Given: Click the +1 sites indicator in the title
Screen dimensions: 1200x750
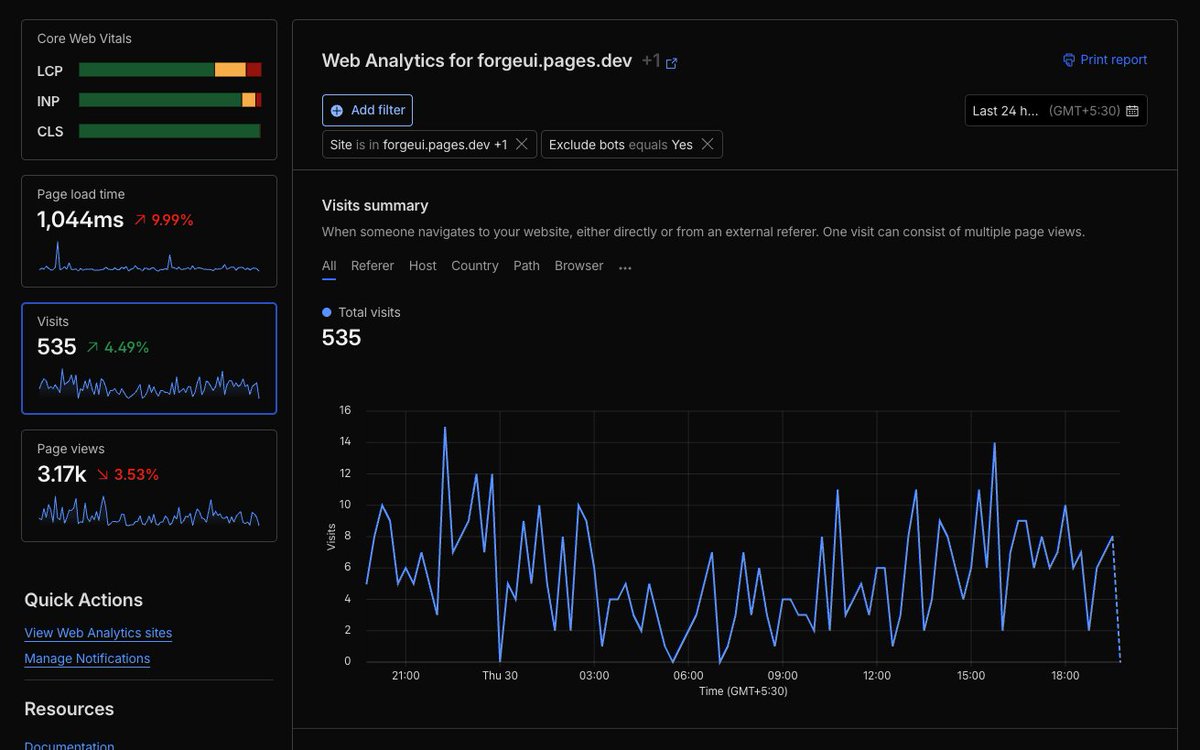Looking at the screenshot, I should click(x=651, y=61).
